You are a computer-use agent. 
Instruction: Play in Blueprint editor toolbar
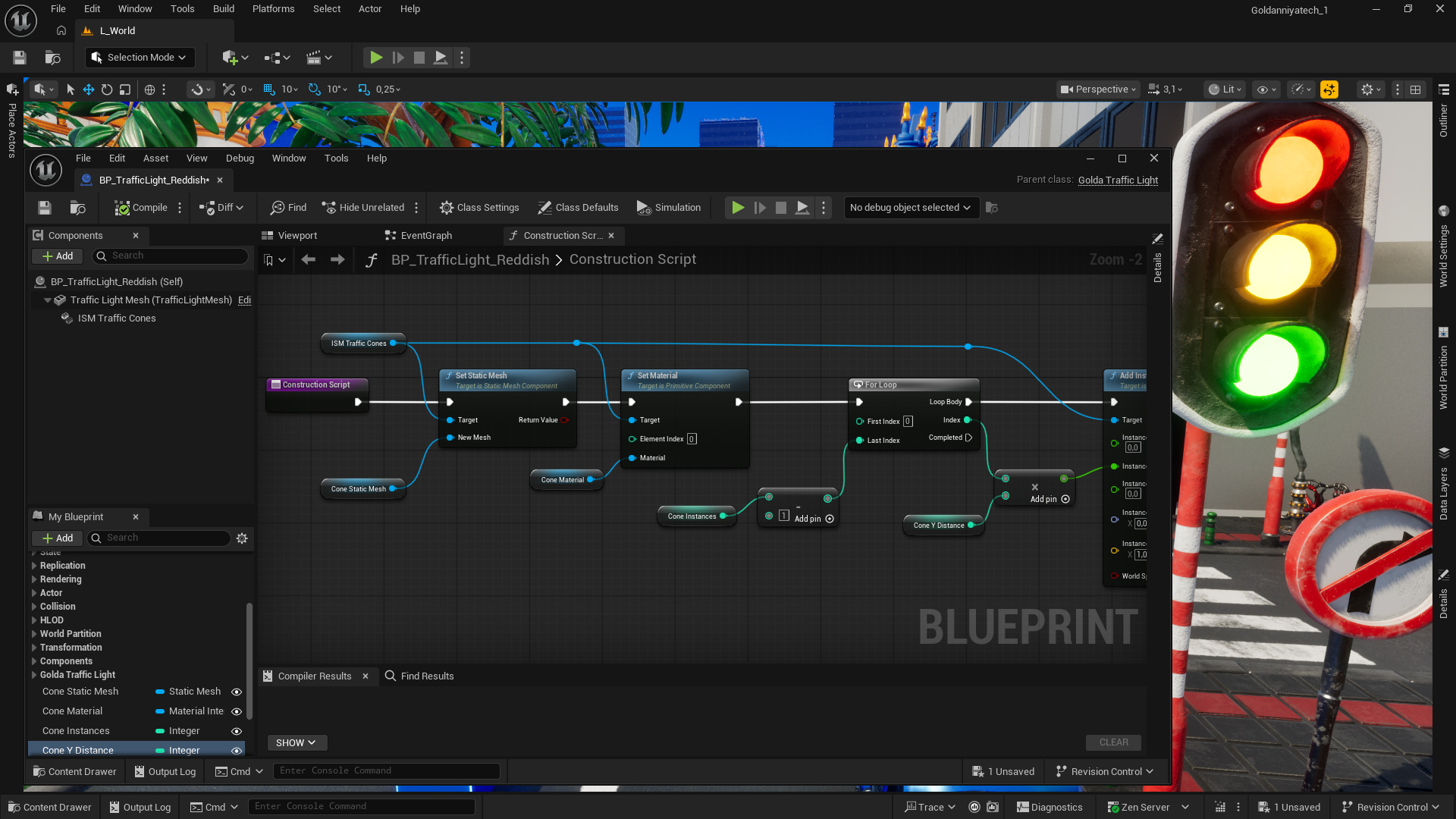(738, 208)
